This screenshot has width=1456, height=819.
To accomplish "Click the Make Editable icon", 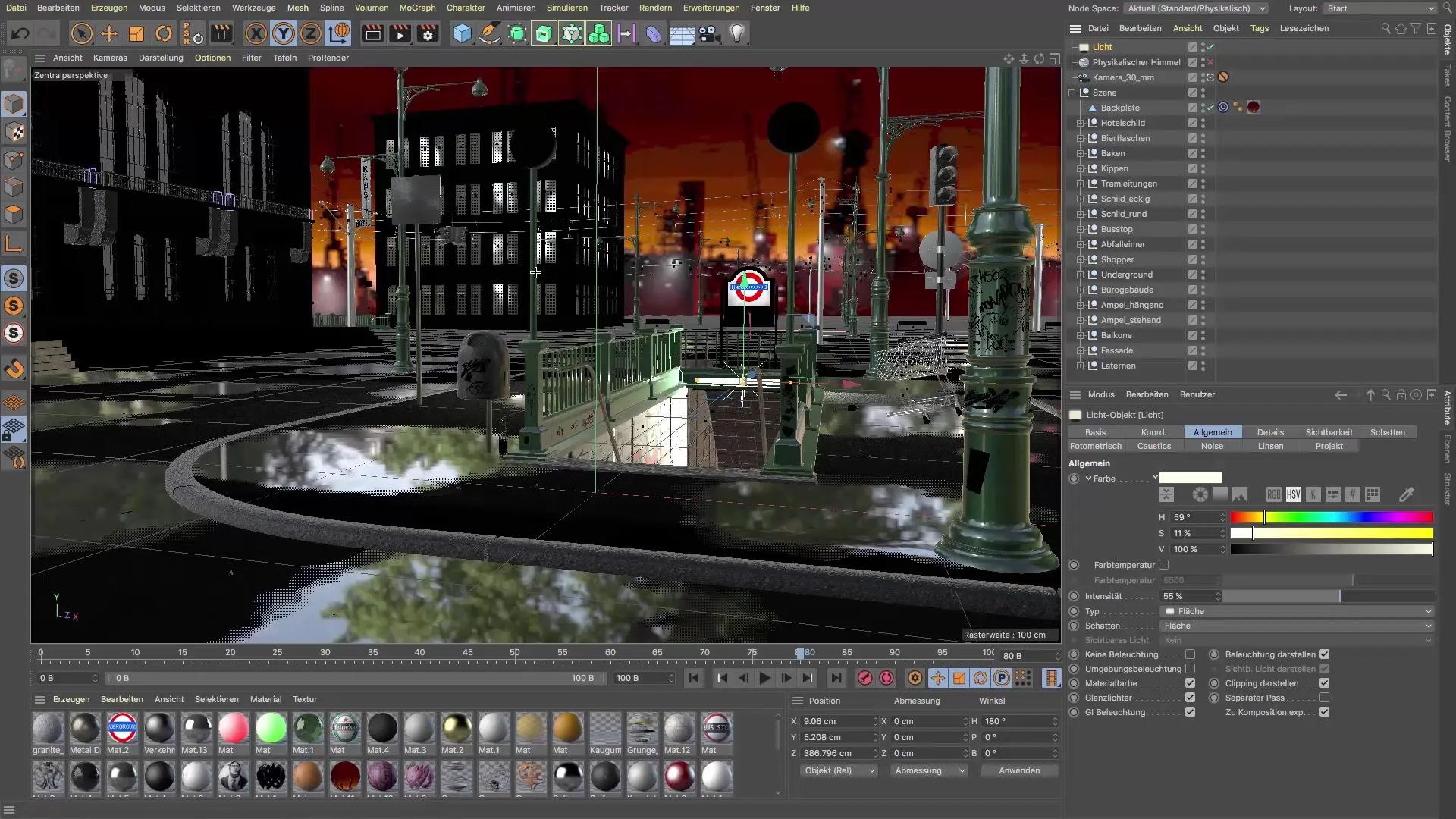I will [14, 70].
